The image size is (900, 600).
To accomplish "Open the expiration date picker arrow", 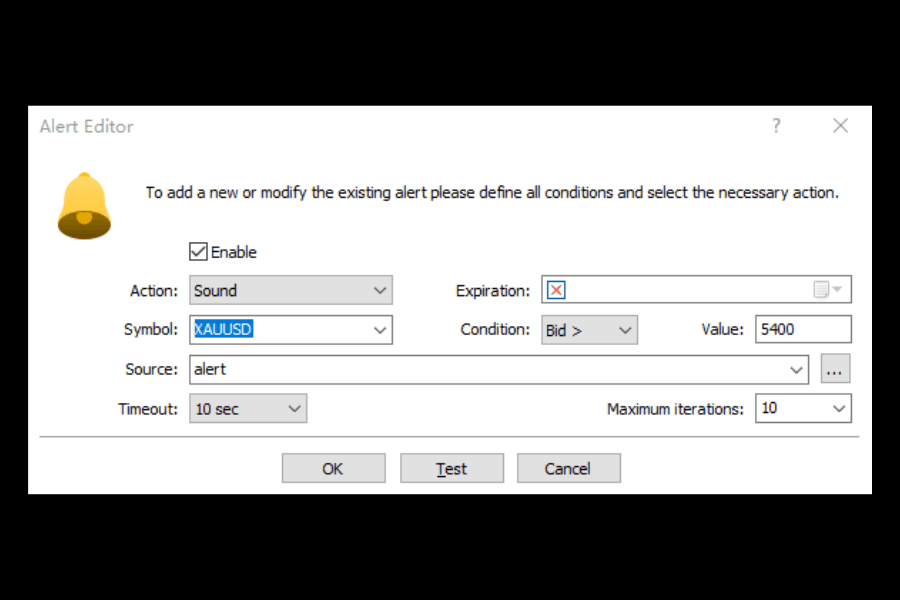I will tap(838, 289).
